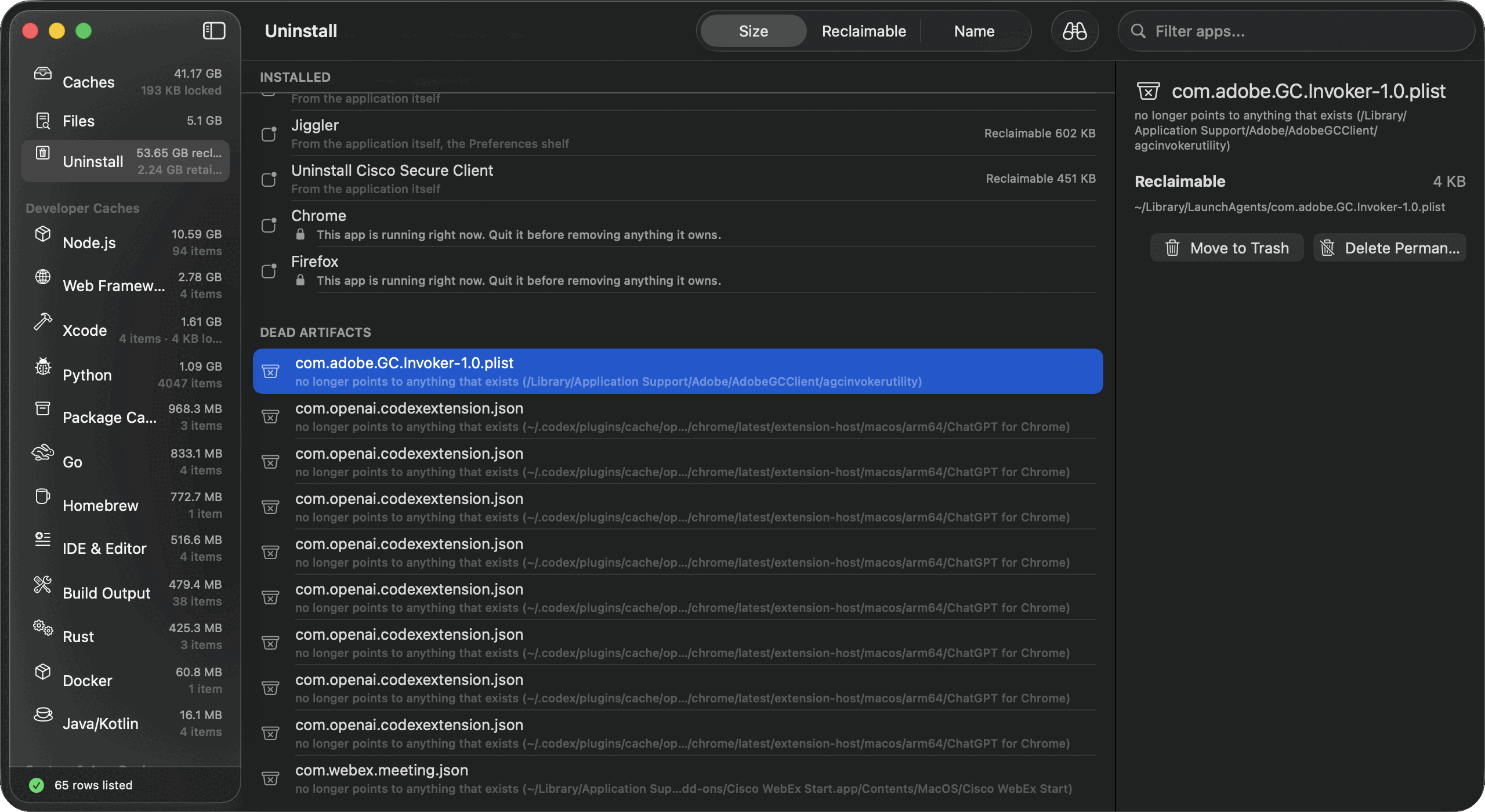Toggle the sidebar panel icon
The width and height of the screenshot is (1485, 812).
213,31
